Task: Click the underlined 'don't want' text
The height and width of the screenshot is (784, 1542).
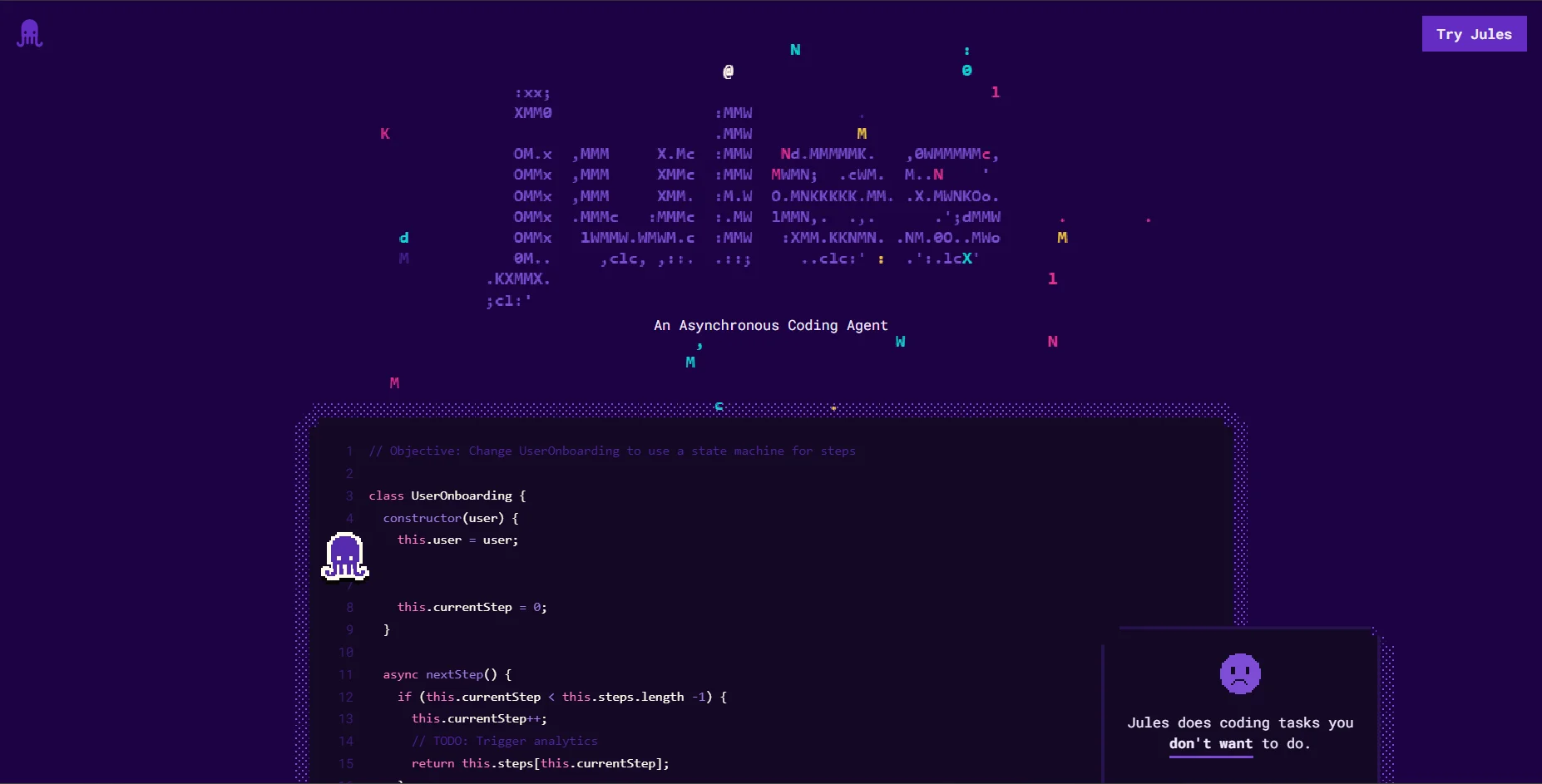Action: 1211,744
